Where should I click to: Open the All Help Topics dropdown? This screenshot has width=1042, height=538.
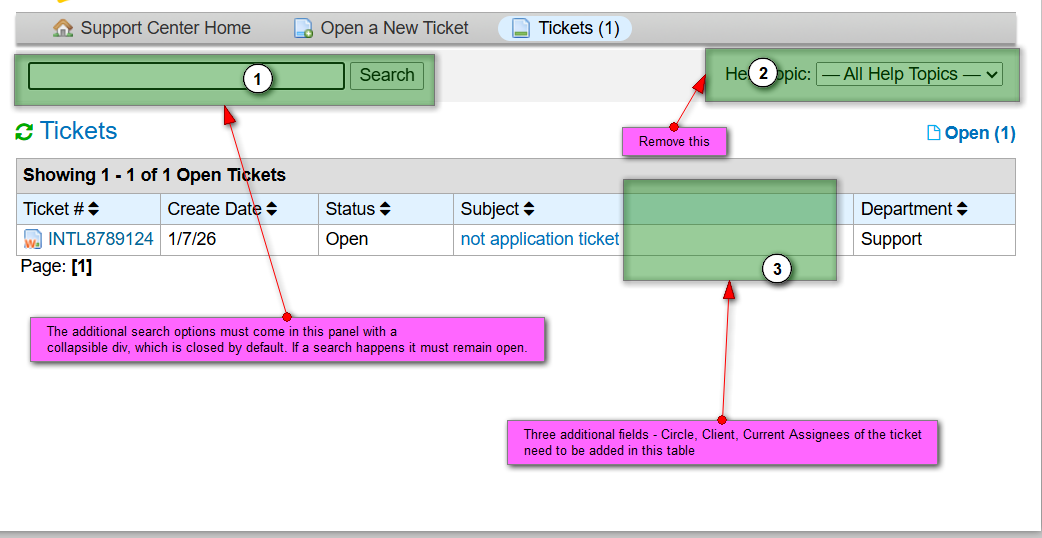click(x=909, y=74)
